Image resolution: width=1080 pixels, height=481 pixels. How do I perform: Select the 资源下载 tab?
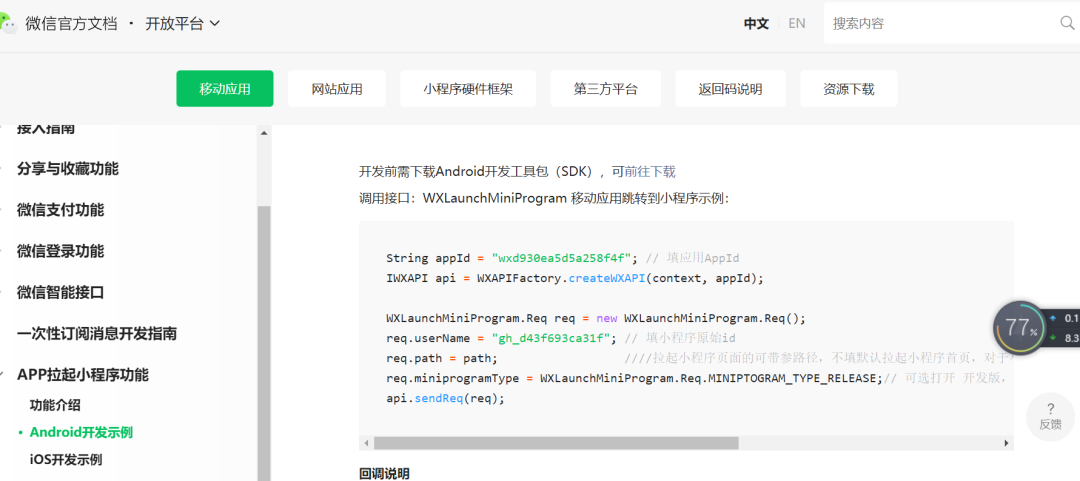(849, 89)
